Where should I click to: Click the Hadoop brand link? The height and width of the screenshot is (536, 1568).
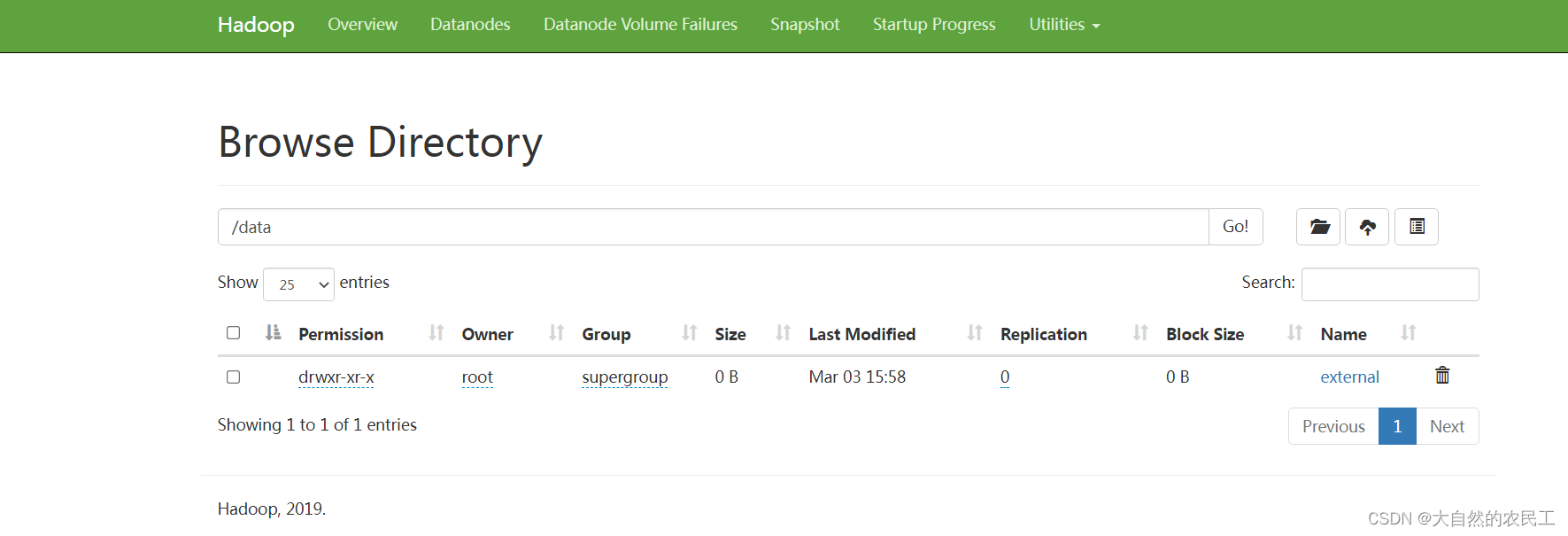point(256,25)
